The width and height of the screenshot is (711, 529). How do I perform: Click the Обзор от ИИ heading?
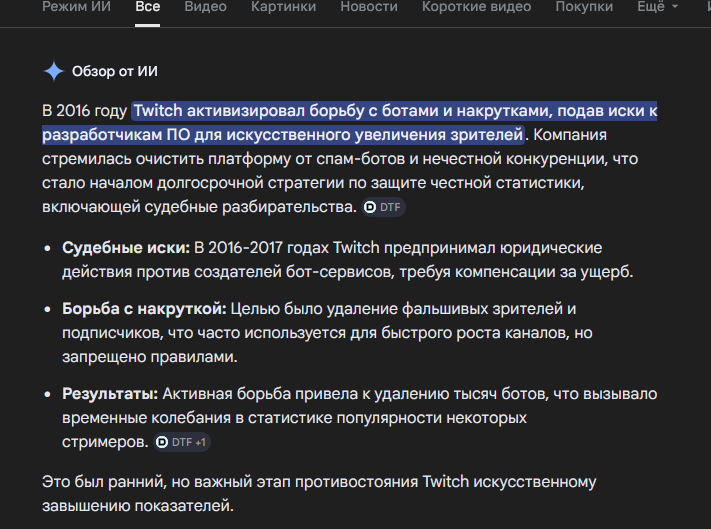point(114,71)
